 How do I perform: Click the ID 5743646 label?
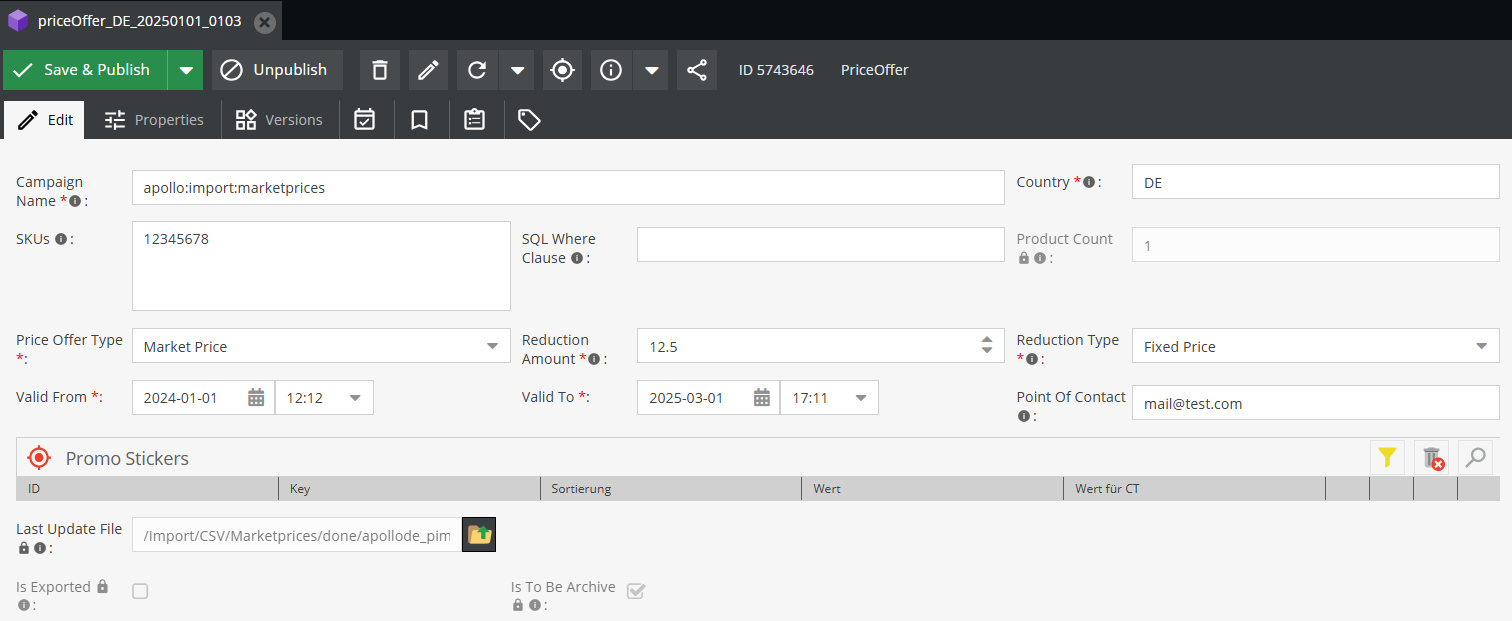coord(776,70)
